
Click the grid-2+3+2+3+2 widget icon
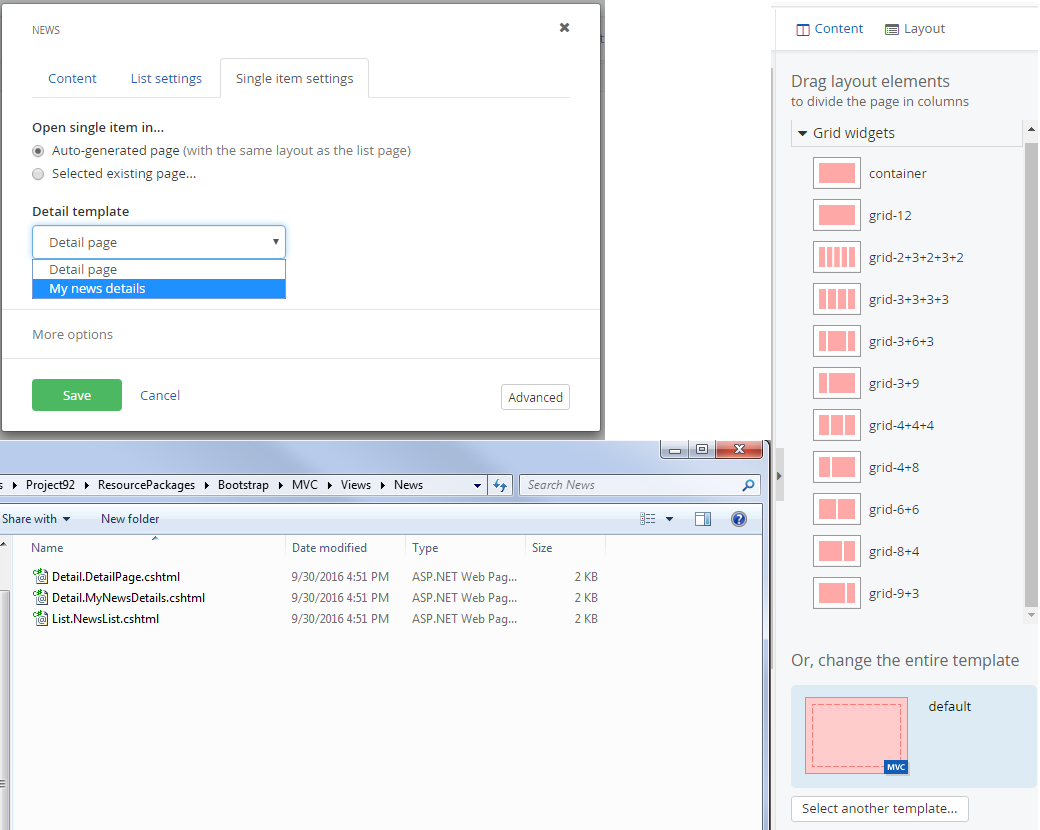pyautogui.click(x=836, y=256)
